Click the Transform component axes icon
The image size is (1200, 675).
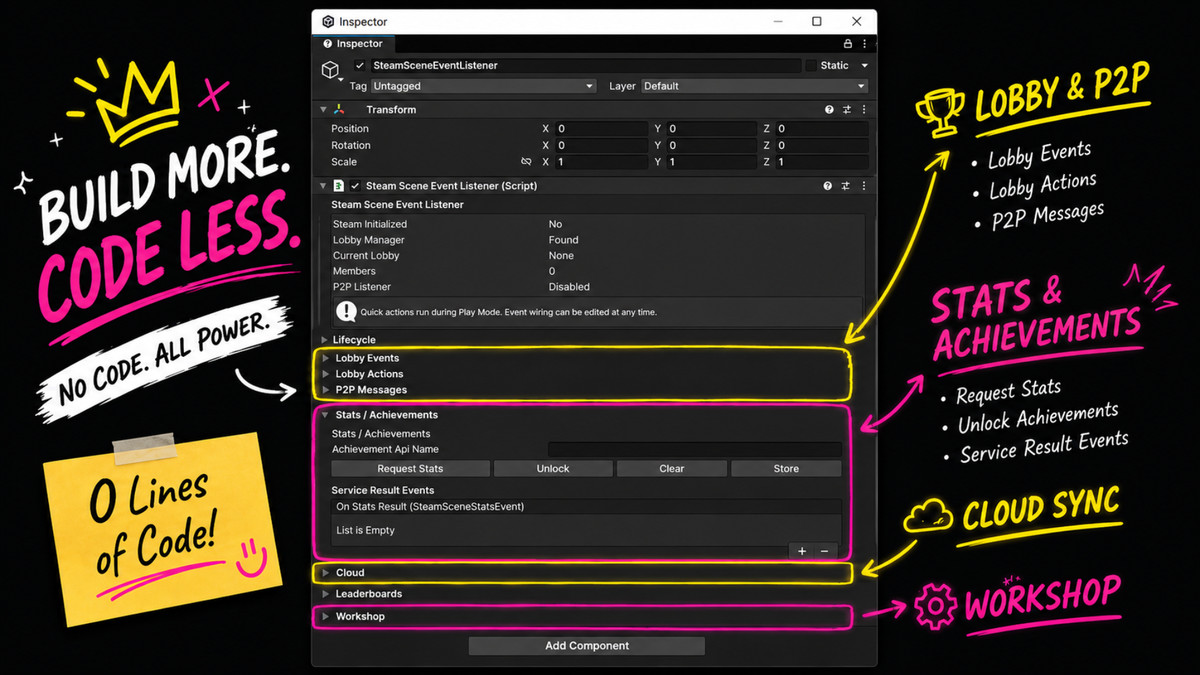pos(340,110)
